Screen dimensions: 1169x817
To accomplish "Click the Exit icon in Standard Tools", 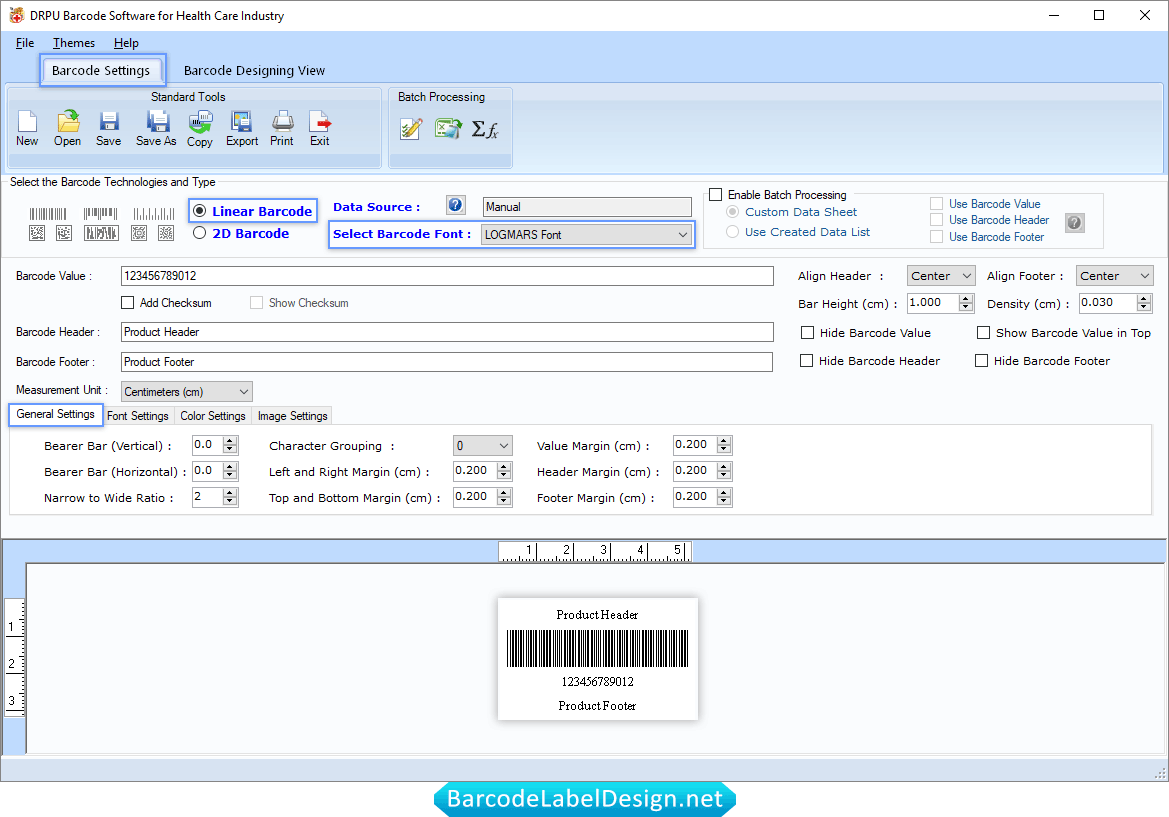I will (320, 128).
